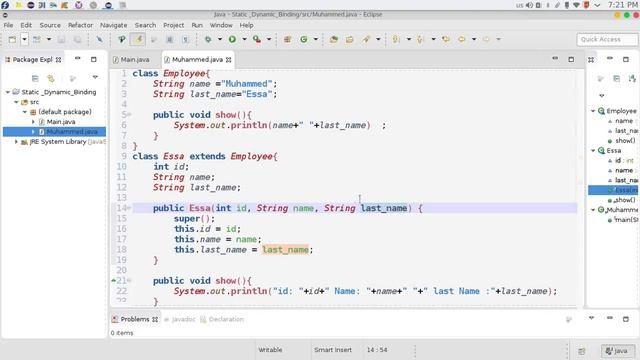Open the File menu

[x=8, y=25]
